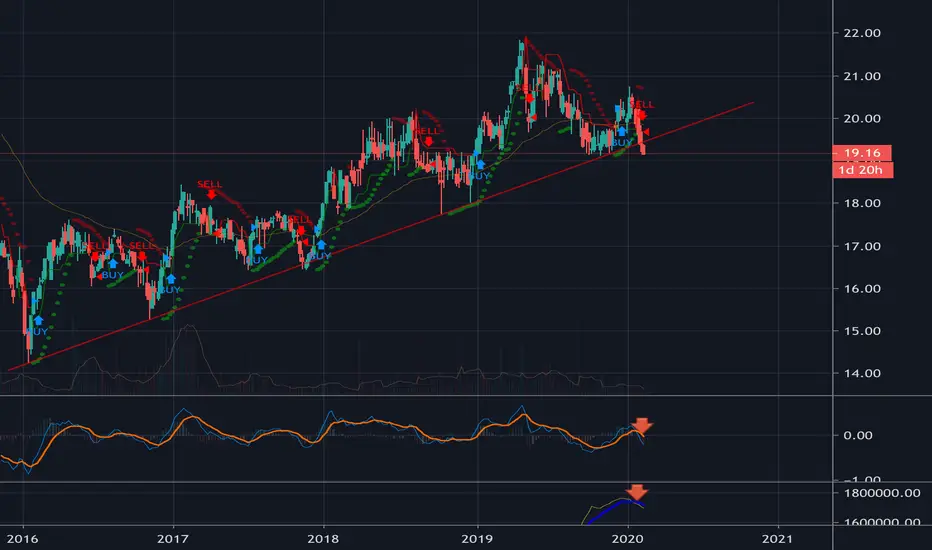Select the rising red trendline
This screenshot has height=550, width=932.
point(380,237)
